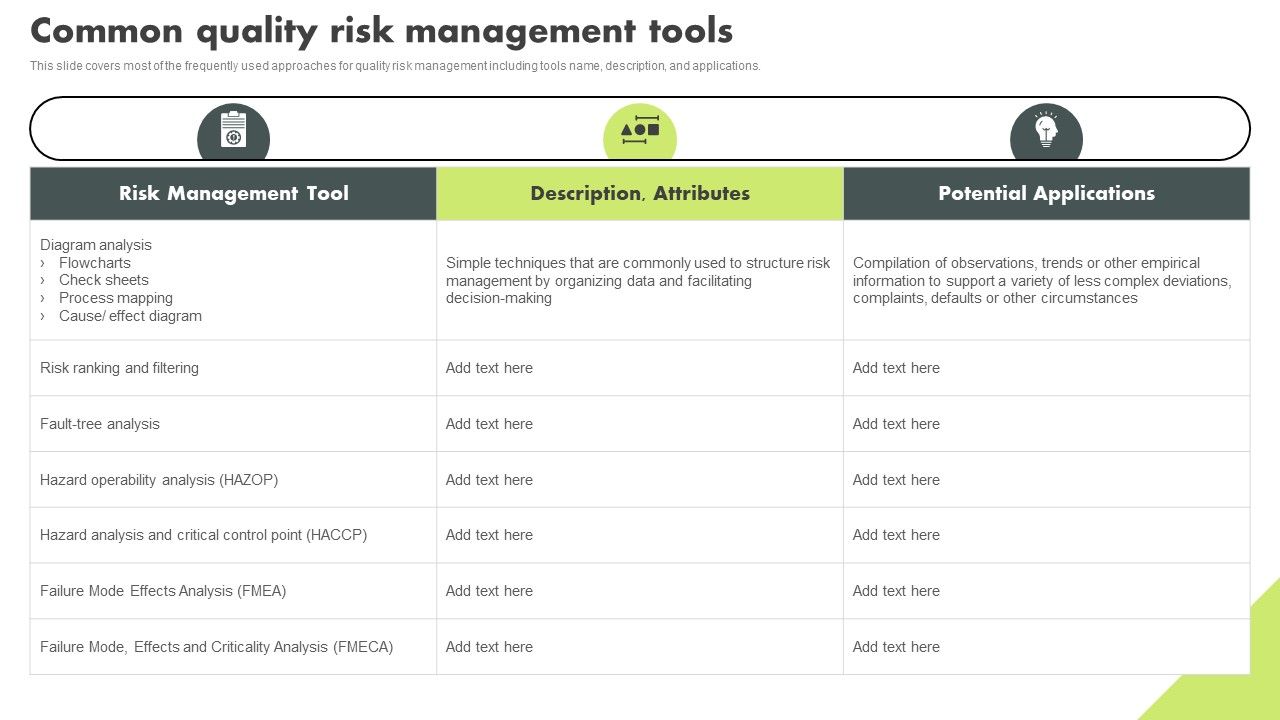Click the lightbulb head icon above Potential Applications
Screen dimensions: 1280x720
coord(1046,130)
